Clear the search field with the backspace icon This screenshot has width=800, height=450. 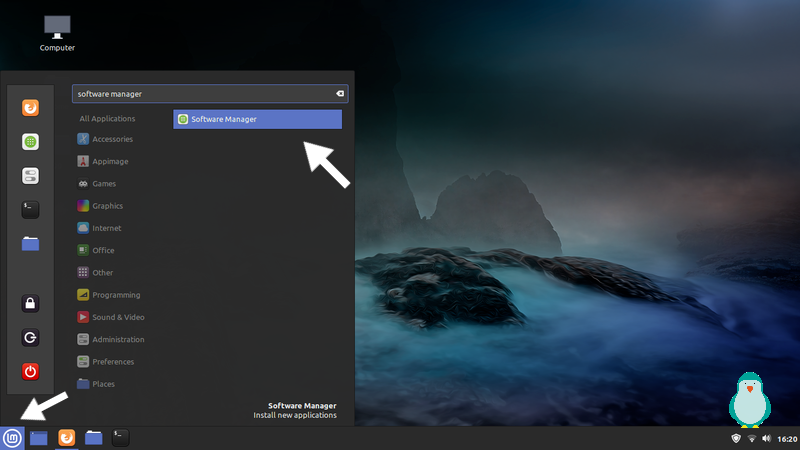pyautogui.click(x=340, y=93)
